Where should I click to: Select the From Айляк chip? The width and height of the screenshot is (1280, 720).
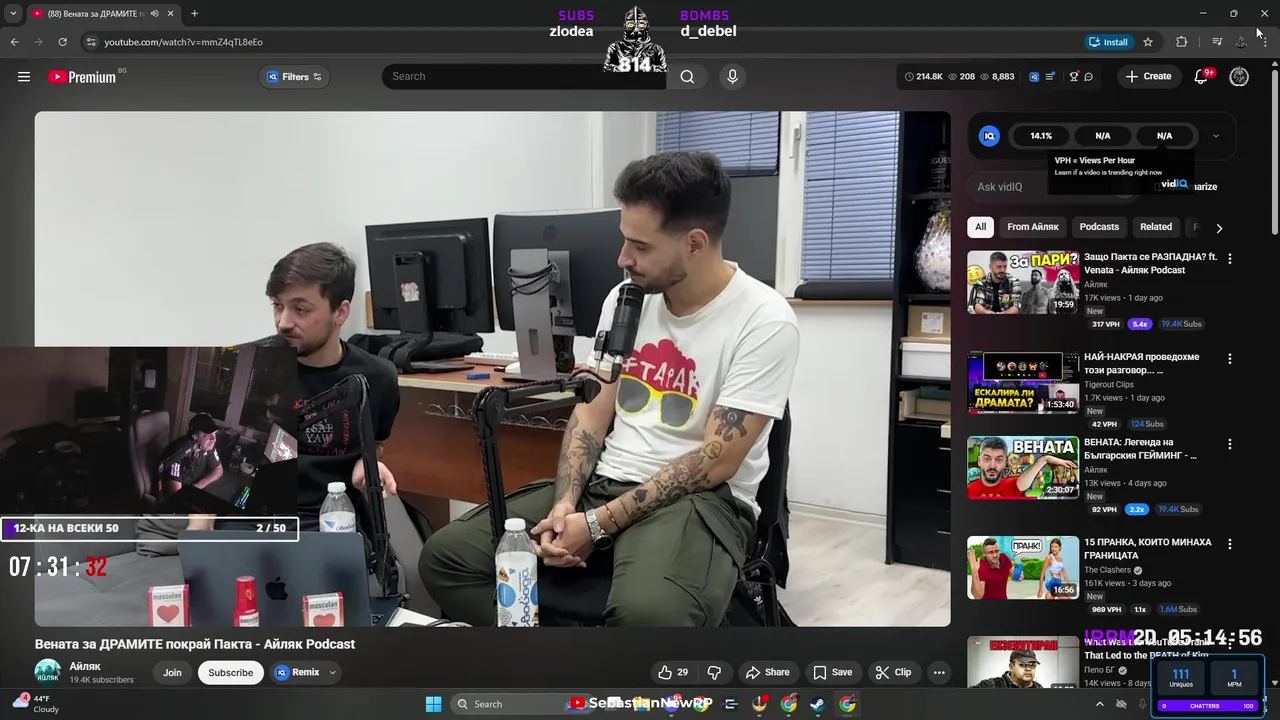1033,227
